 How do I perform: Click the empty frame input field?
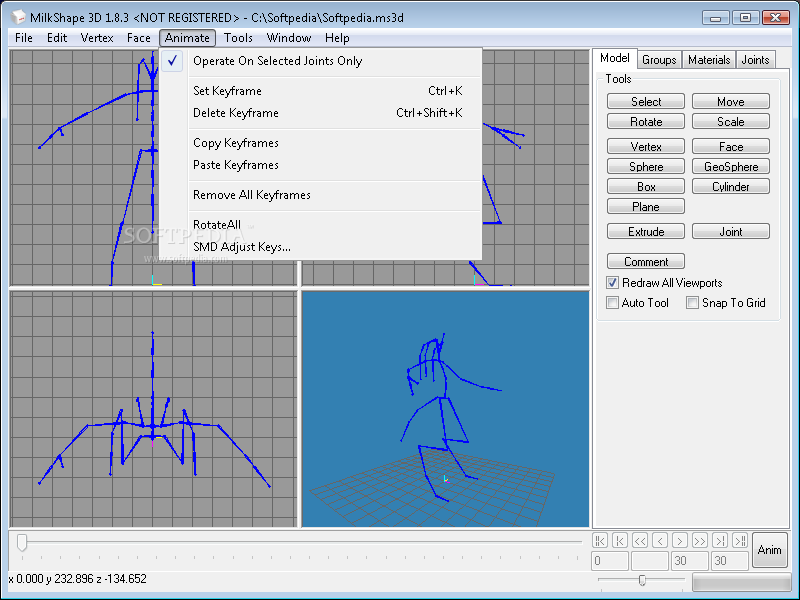pos(649,561)
